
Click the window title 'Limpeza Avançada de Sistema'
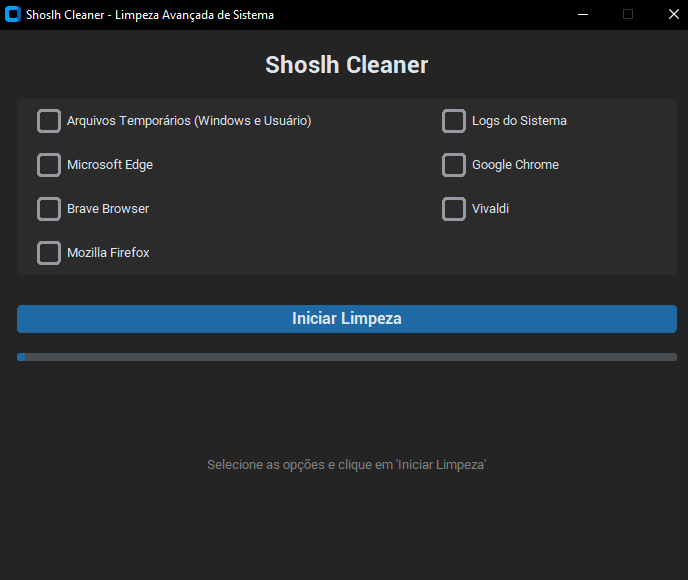coord(194,15)
